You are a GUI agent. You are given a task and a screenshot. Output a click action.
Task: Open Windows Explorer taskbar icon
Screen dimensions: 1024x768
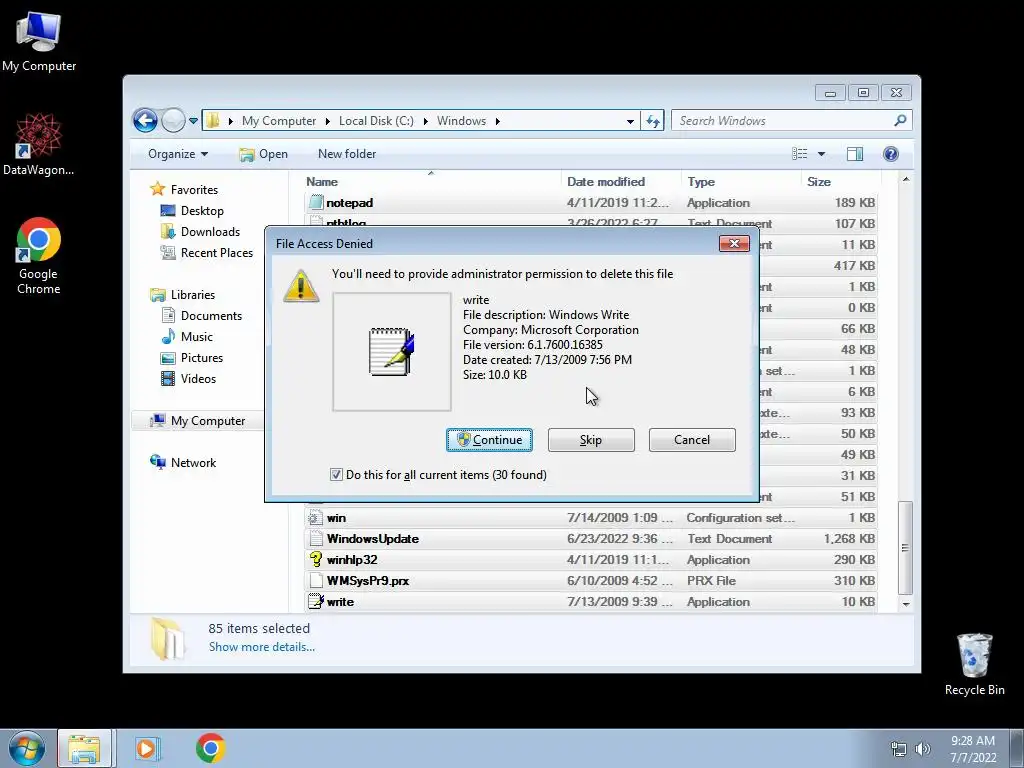[85, 748]
